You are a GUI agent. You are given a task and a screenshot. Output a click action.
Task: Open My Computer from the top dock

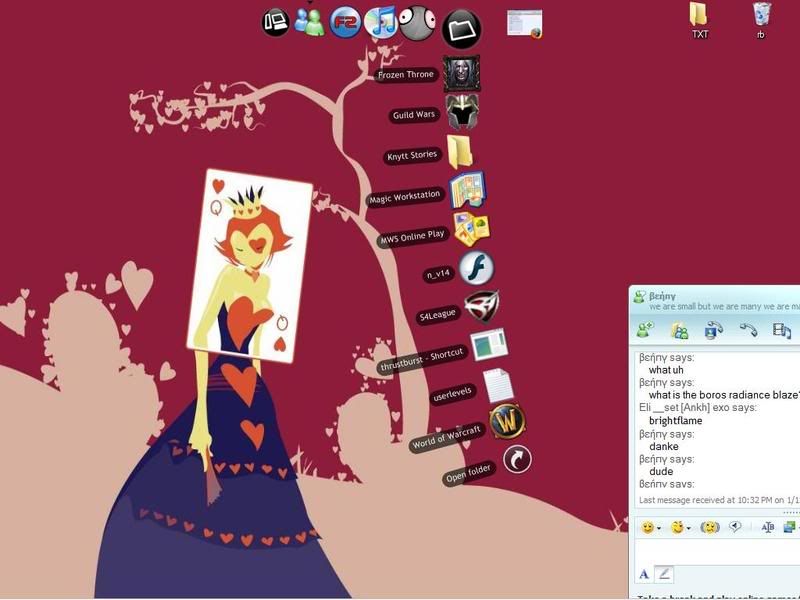[x=276, y=22]
